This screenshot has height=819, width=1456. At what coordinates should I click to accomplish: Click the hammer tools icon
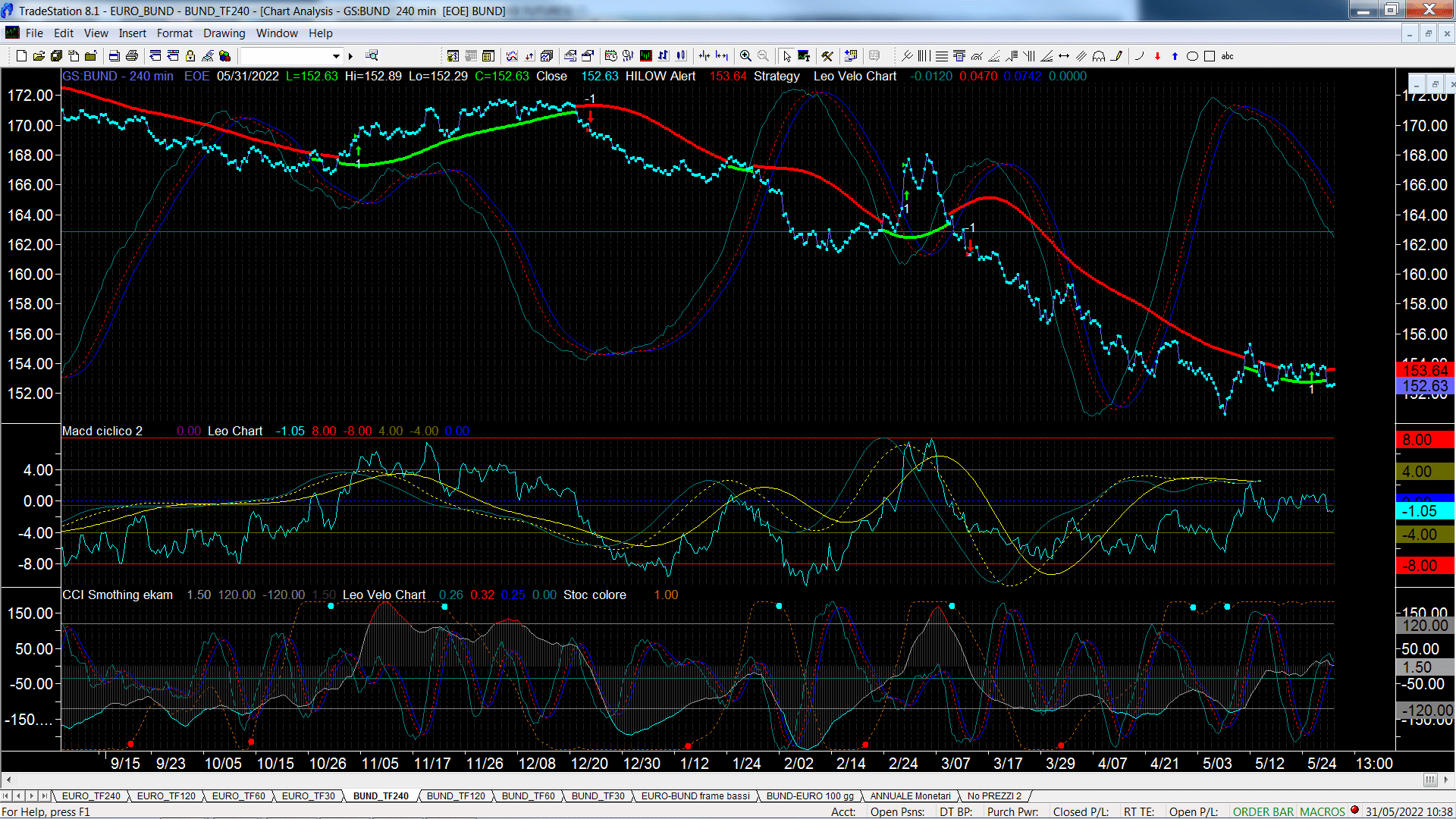click(x=827, y=55)
